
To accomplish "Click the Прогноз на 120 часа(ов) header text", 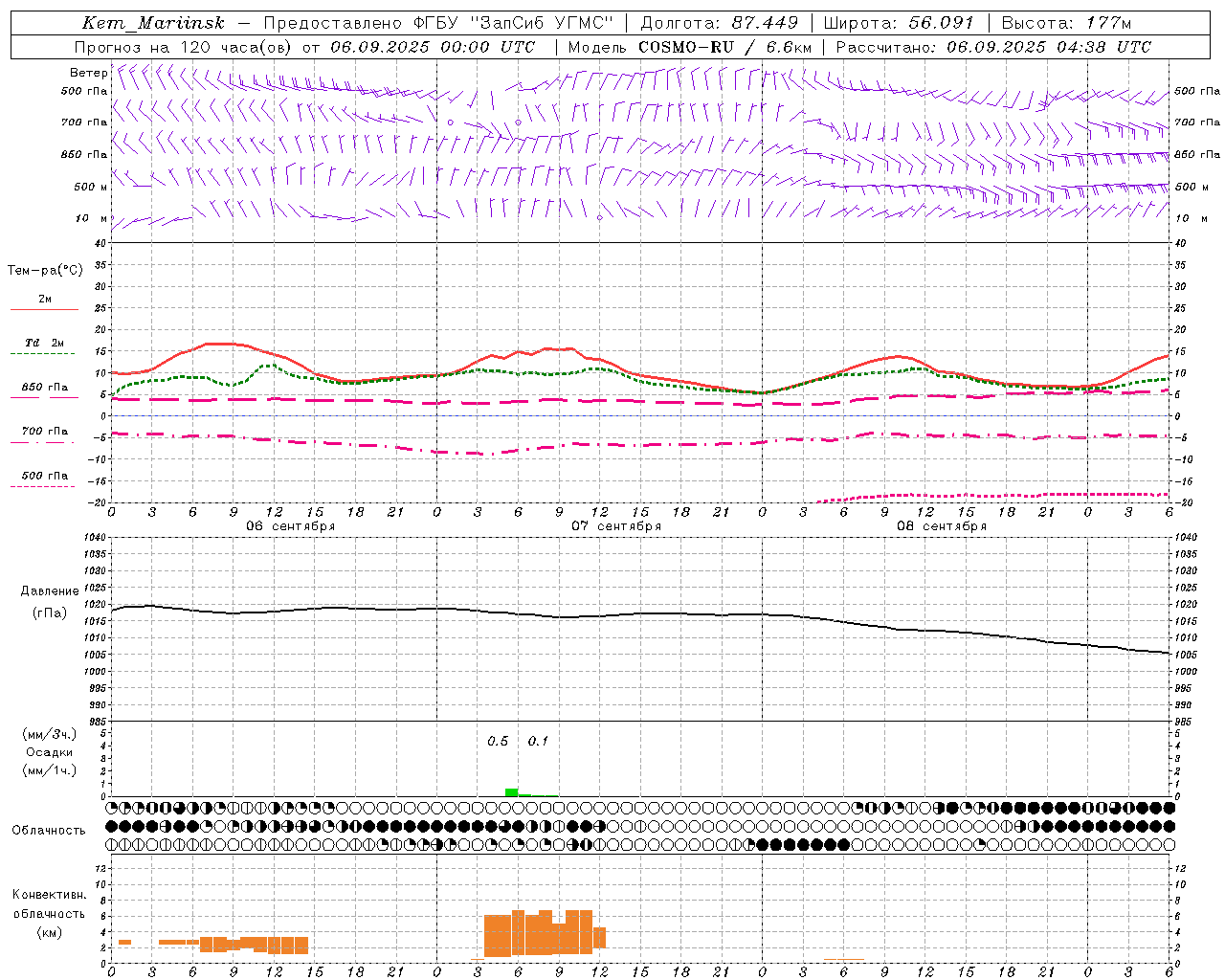I will point(184,47).
